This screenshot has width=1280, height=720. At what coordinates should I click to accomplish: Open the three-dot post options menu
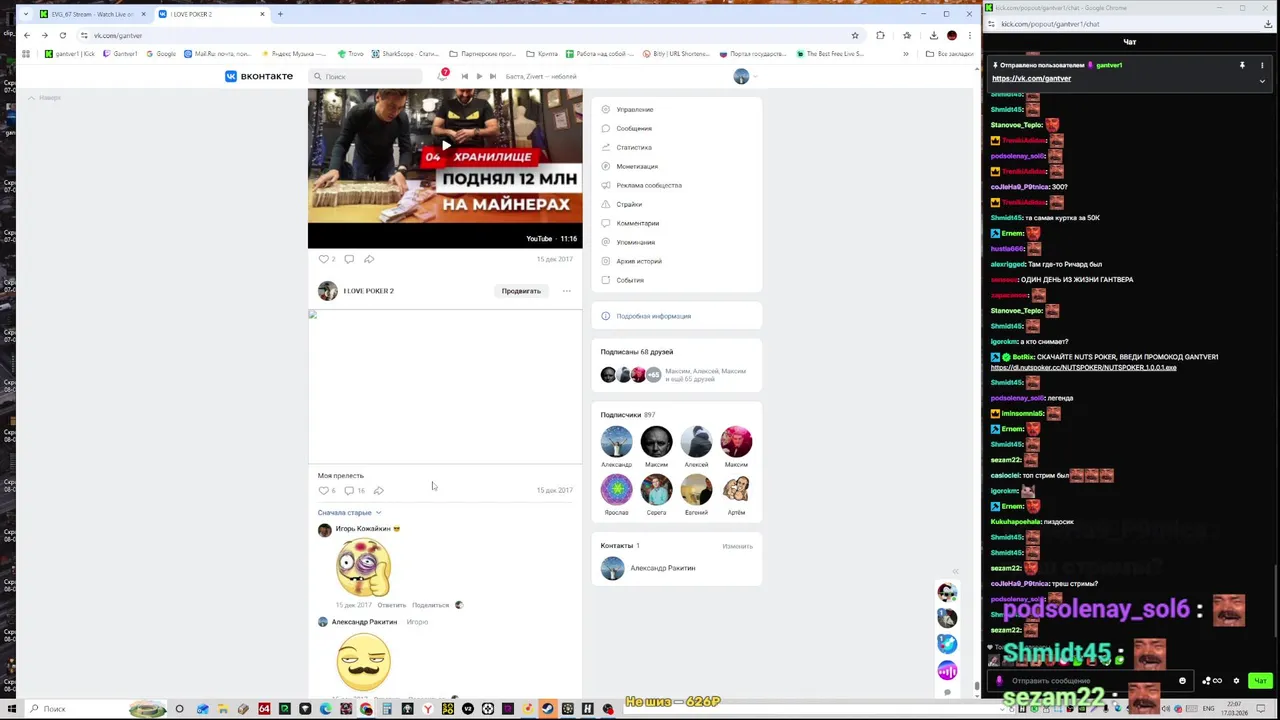point(566,291)
